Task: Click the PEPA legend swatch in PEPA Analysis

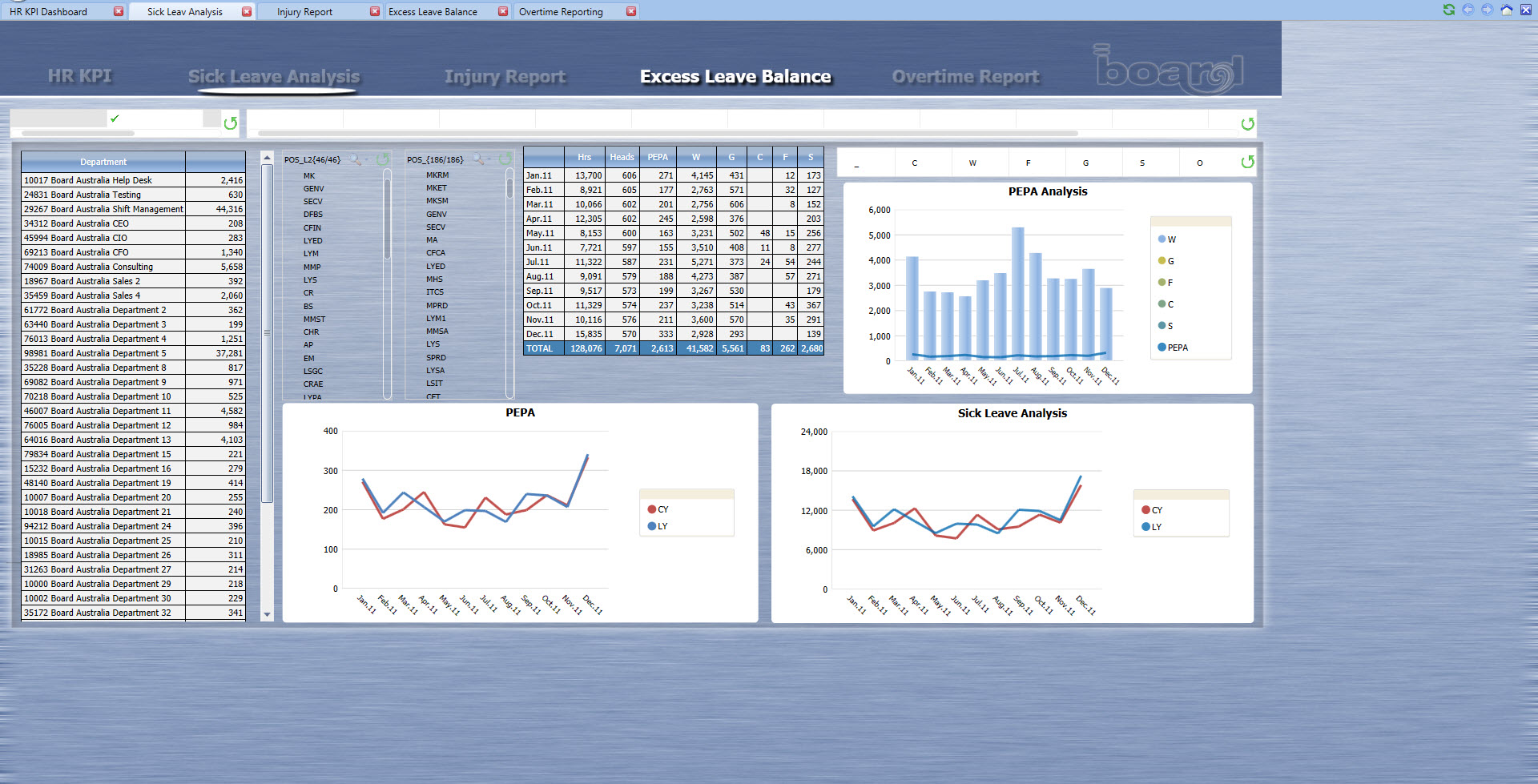Action: pyautogui.click(x=1162, y=348)
